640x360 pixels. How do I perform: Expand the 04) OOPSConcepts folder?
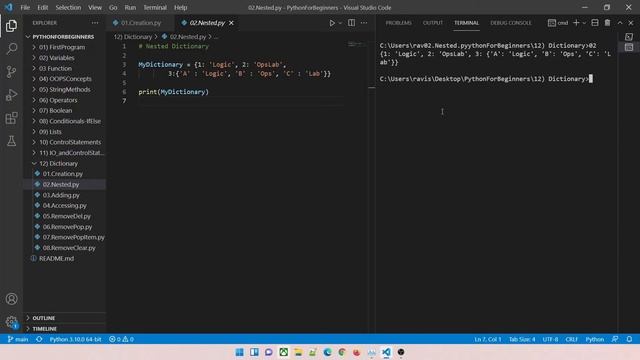click(64, 79)
